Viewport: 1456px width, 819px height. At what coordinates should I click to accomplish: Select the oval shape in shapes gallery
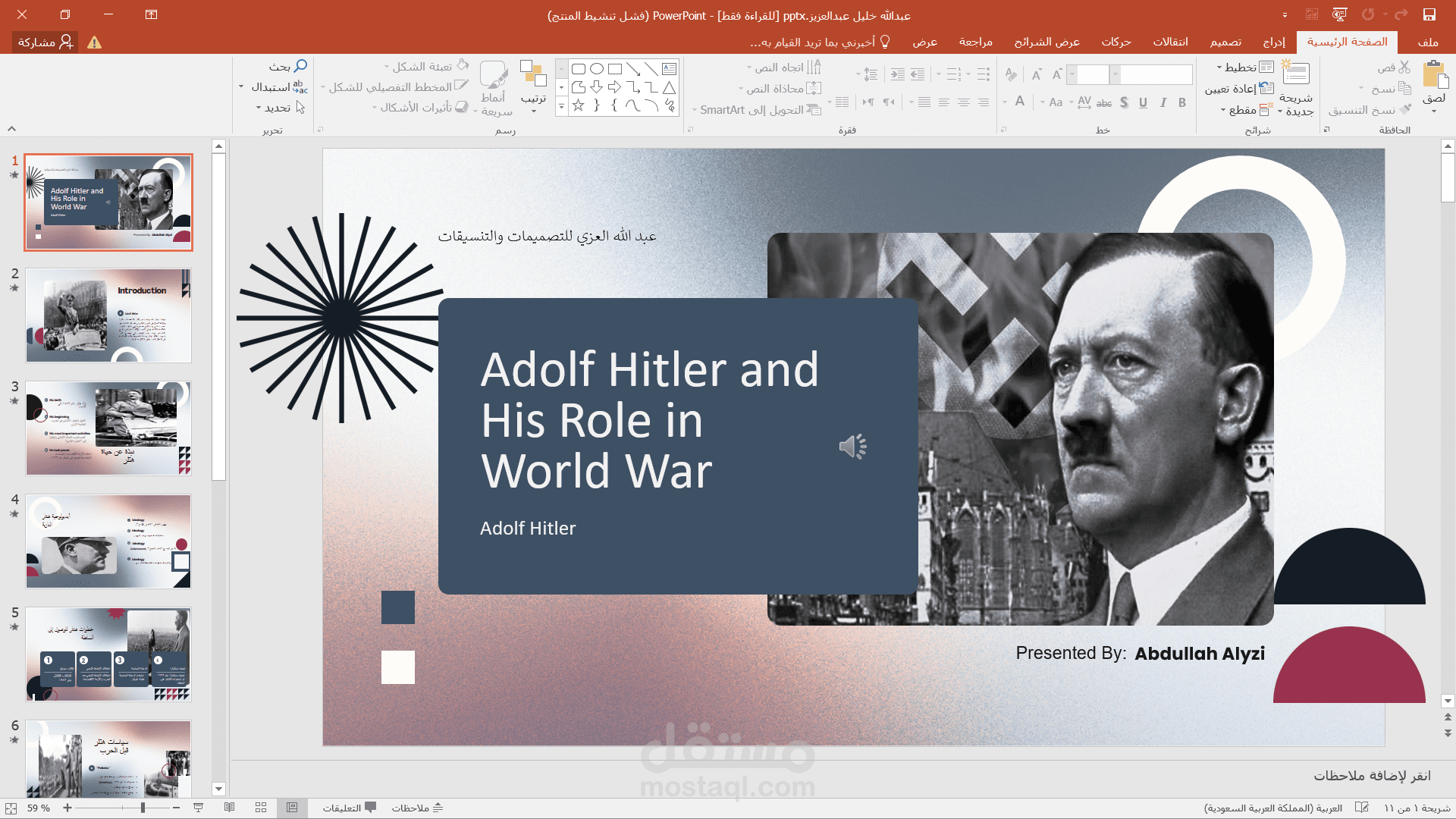597,69
